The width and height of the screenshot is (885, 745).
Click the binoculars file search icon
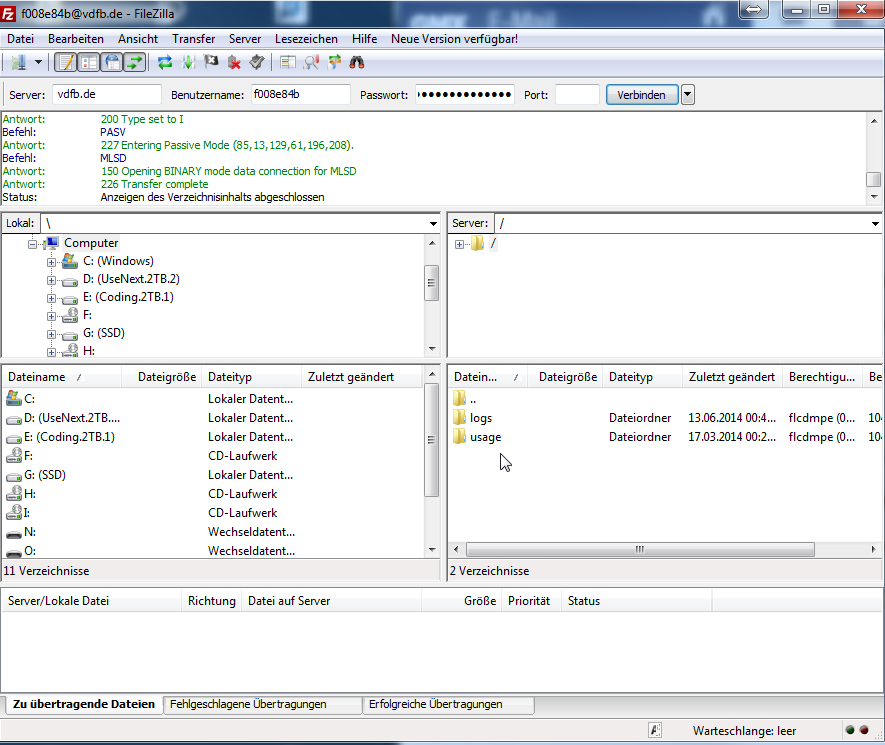tap(356, 62)
